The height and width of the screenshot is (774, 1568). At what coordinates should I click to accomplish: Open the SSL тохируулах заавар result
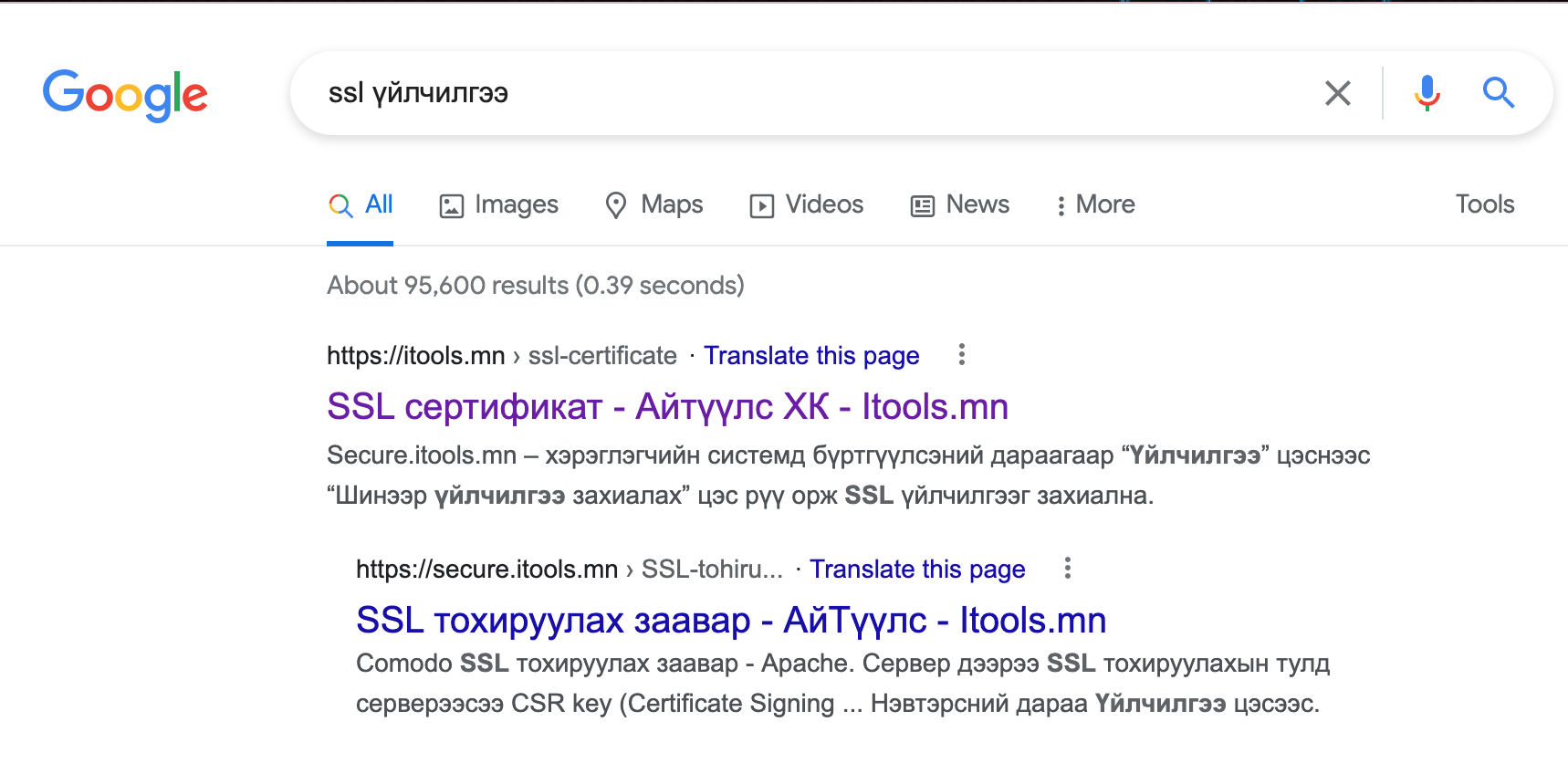731,620
